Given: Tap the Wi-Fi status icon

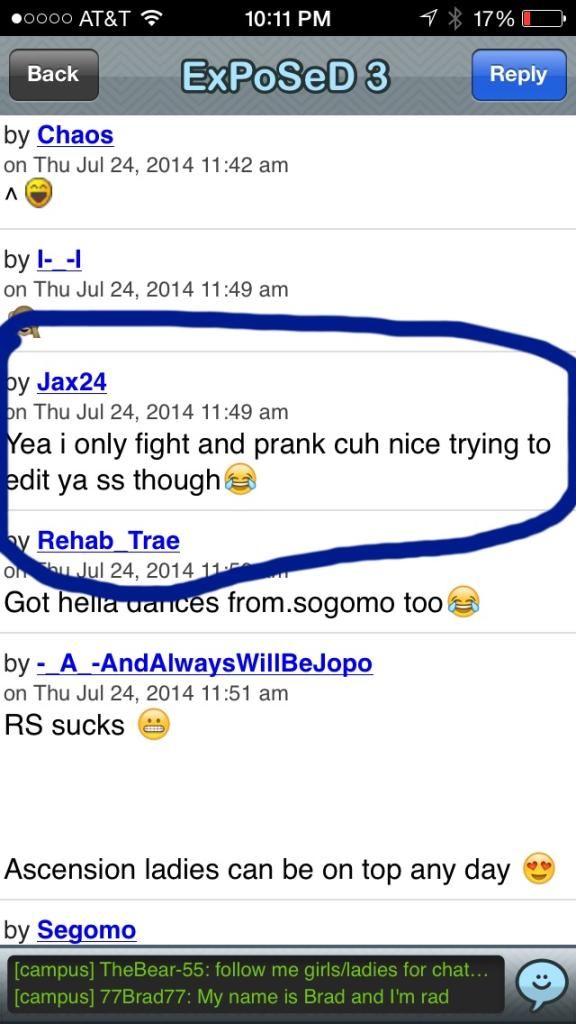Looking at the screenshot, I should (x=152, y=18).
